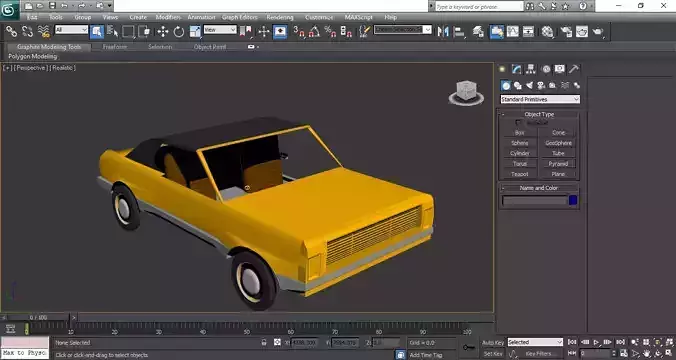This screenshot has height=360, width=676.
Task: Create a Sphere primitive
Action: coord(520,143)
